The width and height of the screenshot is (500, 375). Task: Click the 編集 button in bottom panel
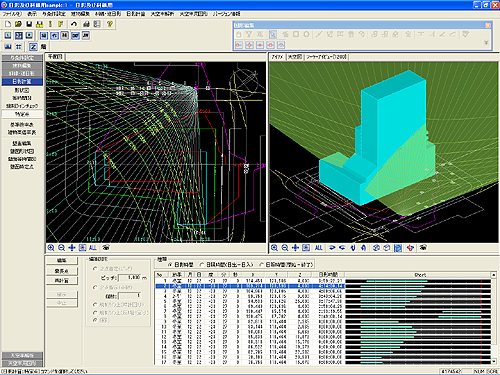click(62, 260)
